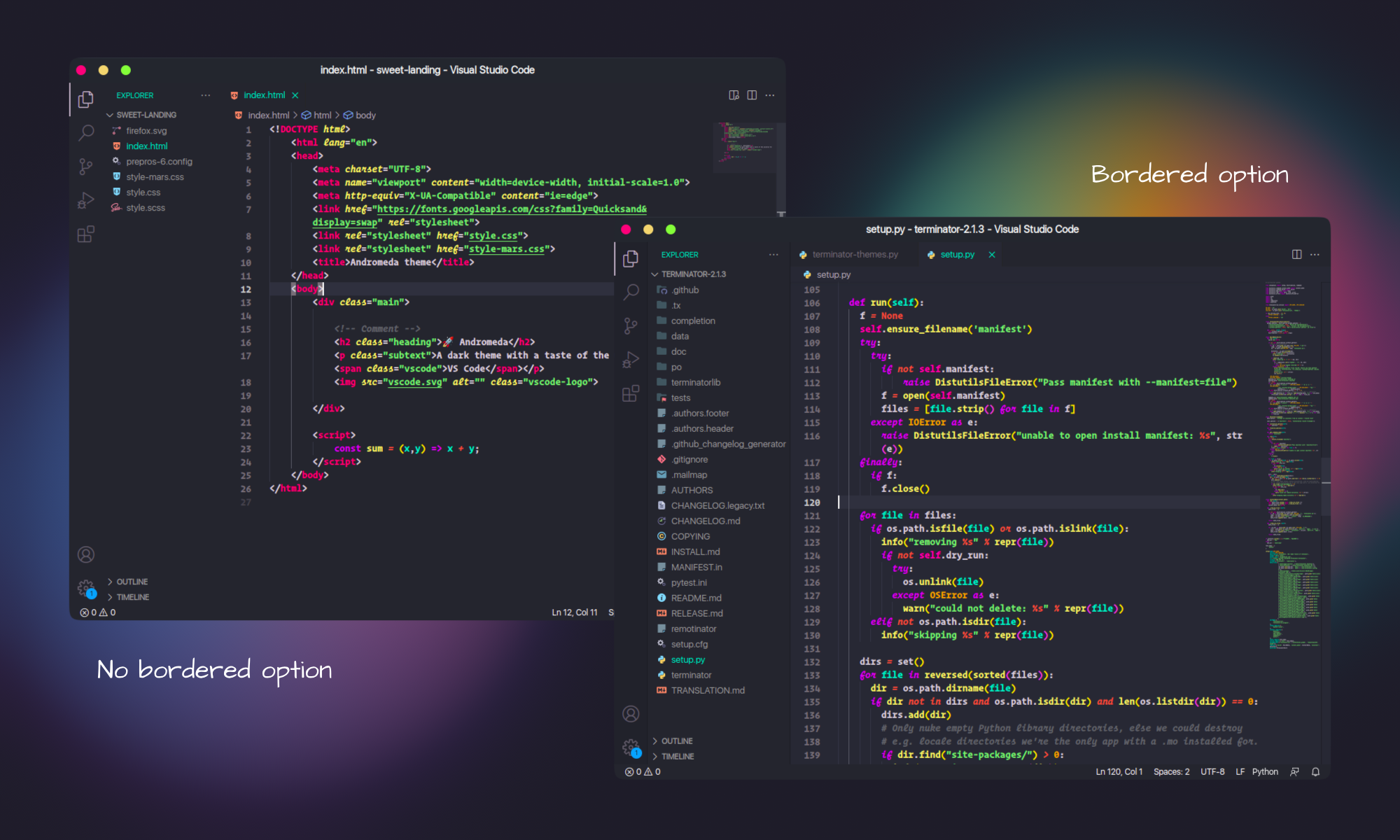Expand the .github folder

(685, 290)
